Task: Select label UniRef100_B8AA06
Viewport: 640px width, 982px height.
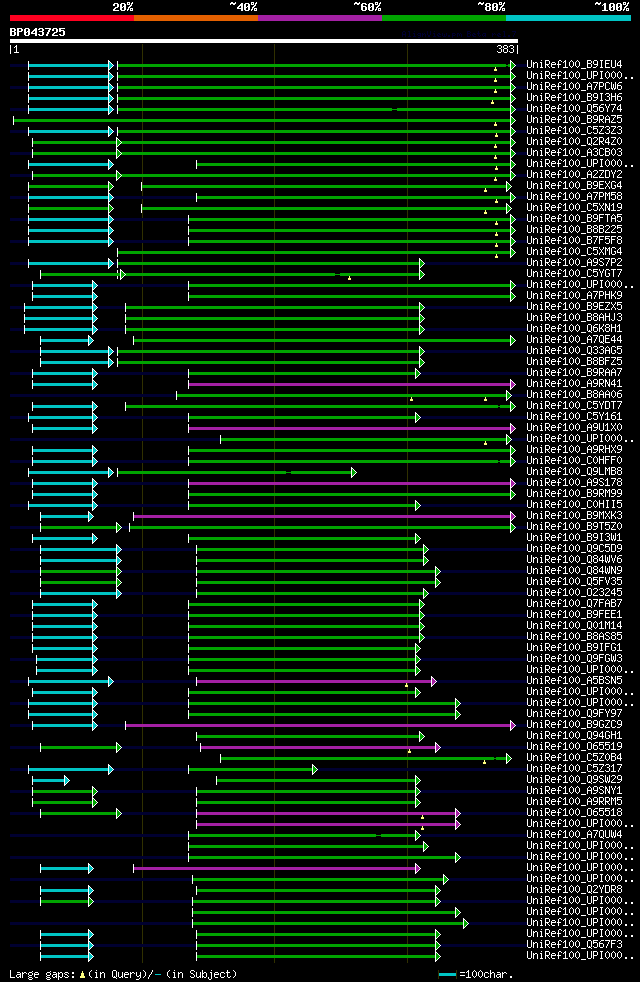Action: pyautogui.click(x=574, y=395)
